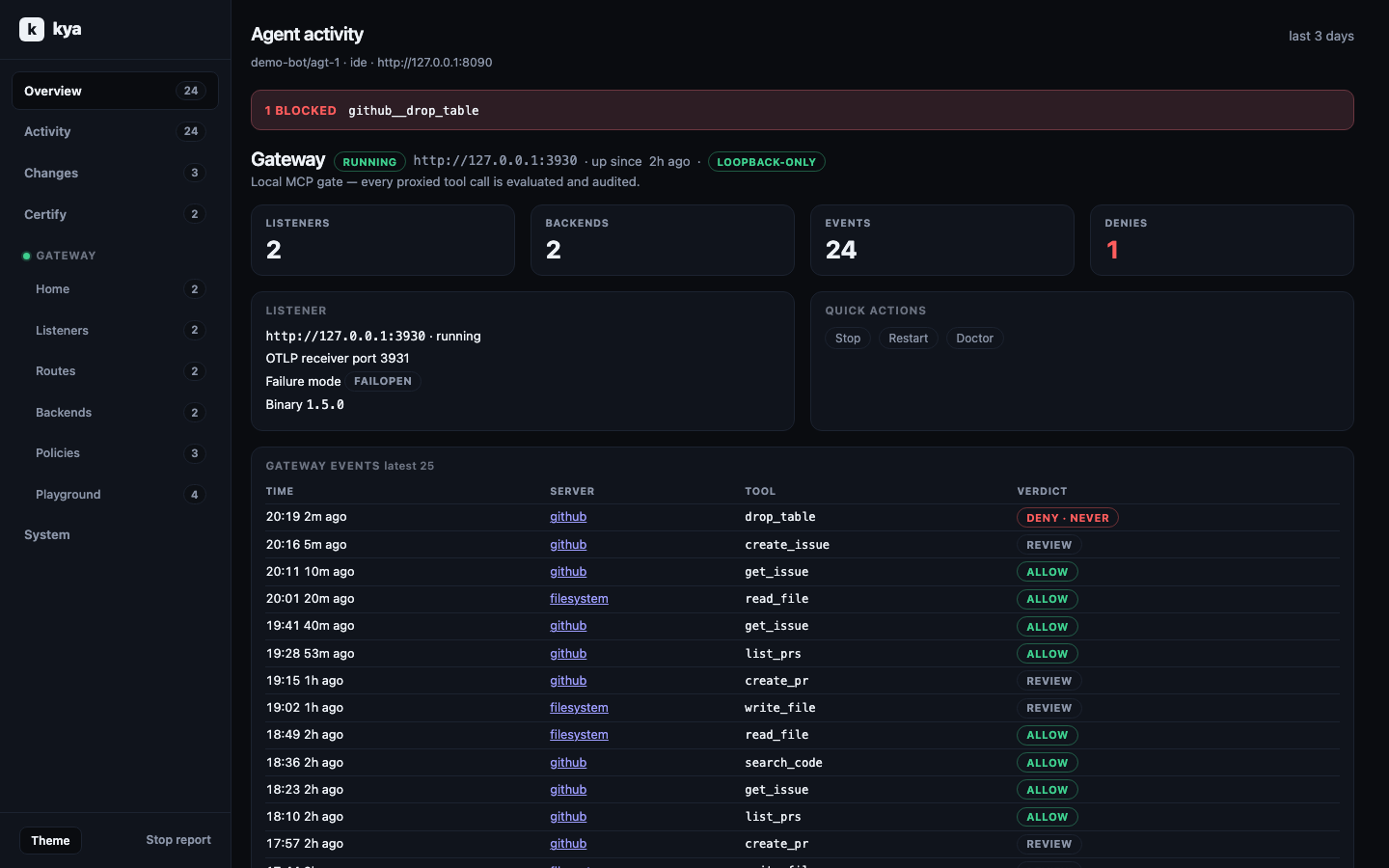Open the Changes page
Image resolution: width=1389 pixels, height=868 pixels.
click(x=115, y=173)
